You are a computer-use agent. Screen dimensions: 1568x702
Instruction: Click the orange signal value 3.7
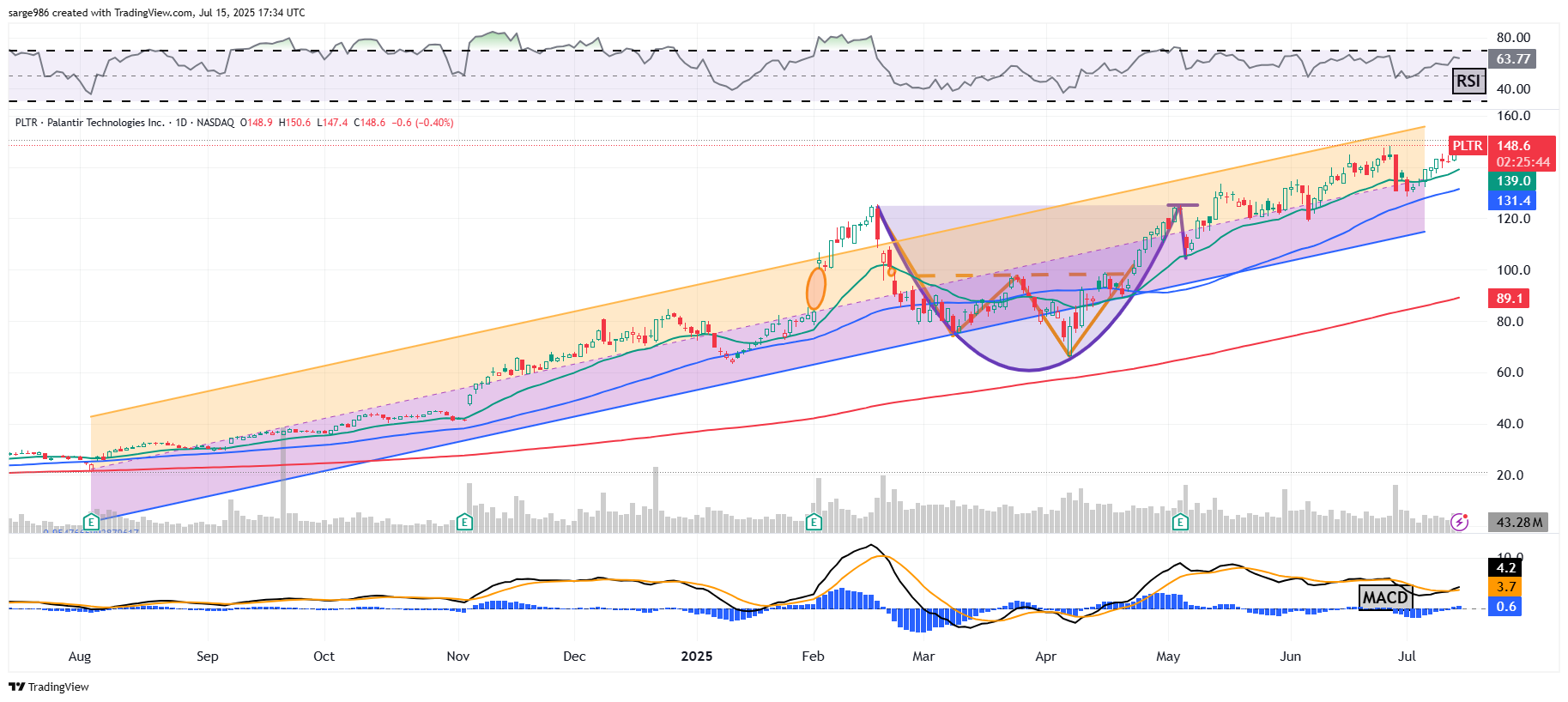(1505, 587)
